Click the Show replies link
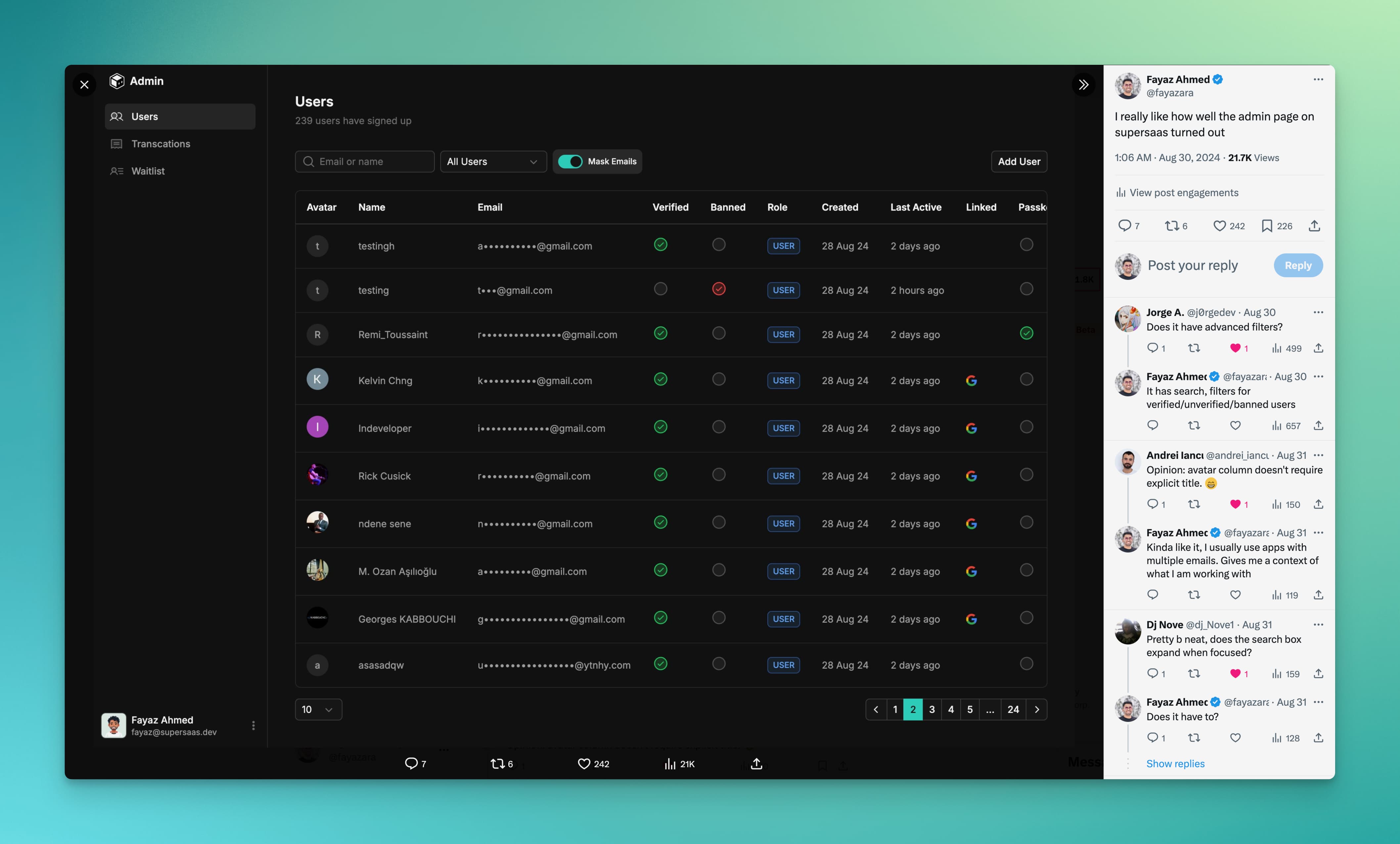The height and width of the screenshot is (844, 1400). 1175,763
